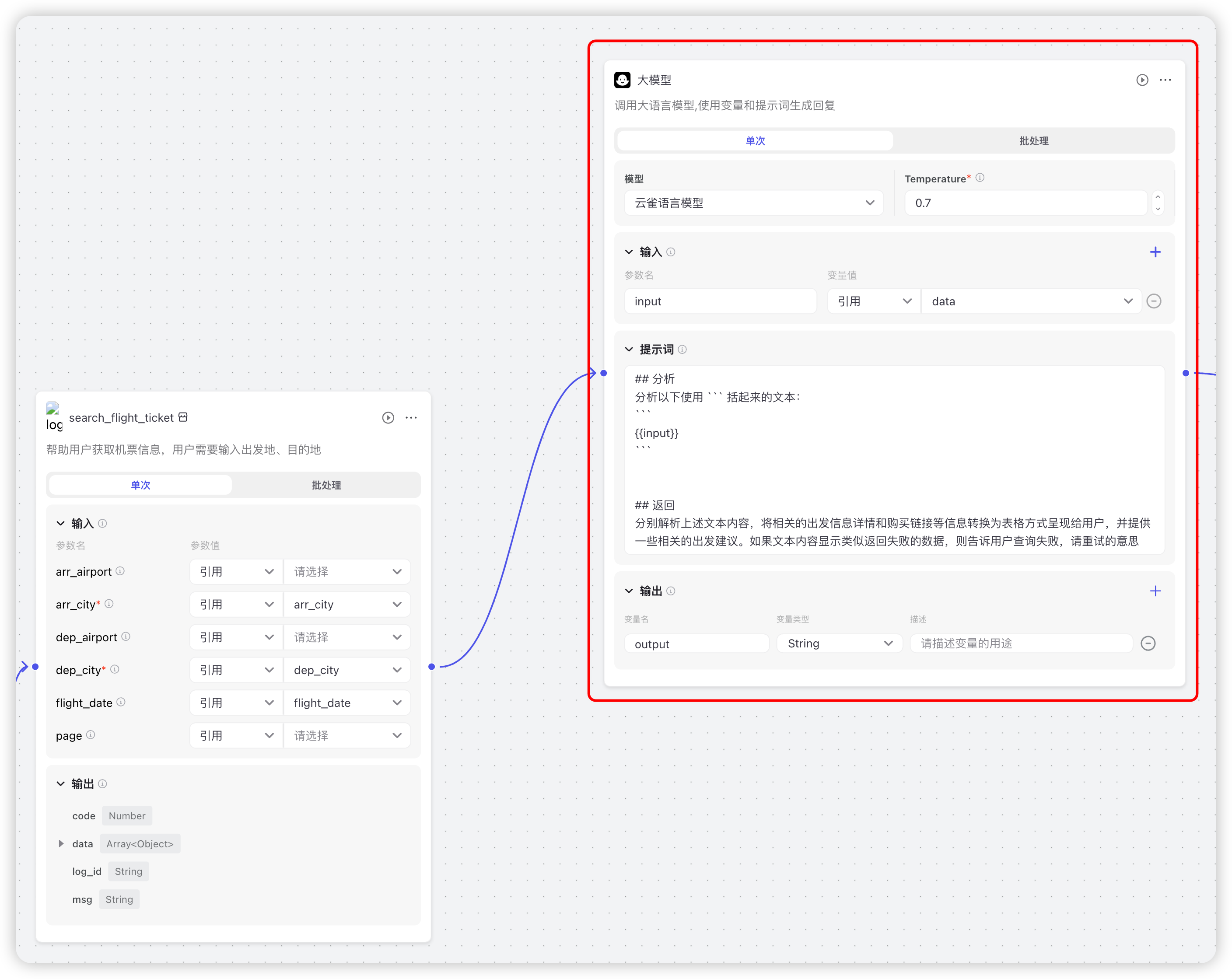Increase Temperature with stepper up arrow
The width and height of the screenshot is (1232, 979).
pos(1158,196)
